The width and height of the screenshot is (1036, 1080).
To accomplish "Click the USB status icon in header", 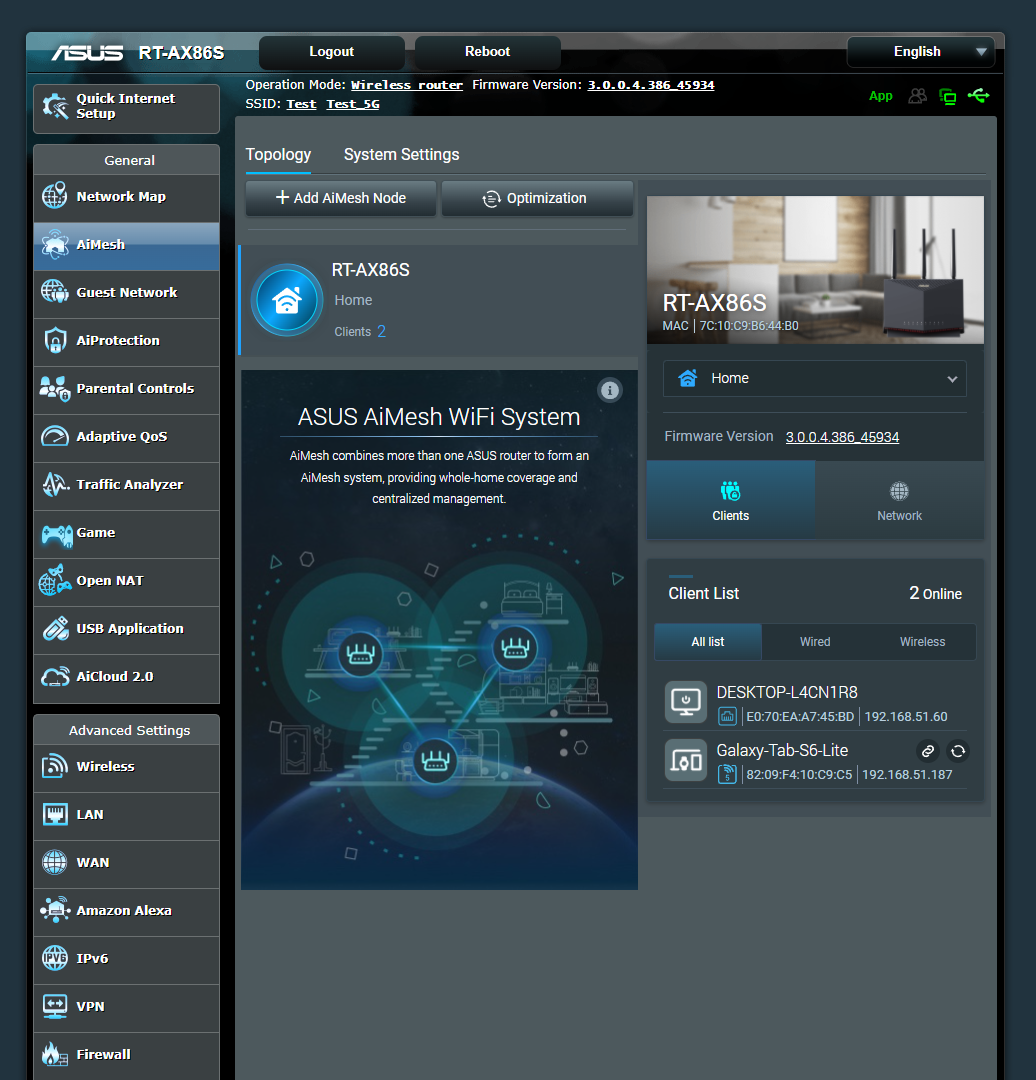I will [979, 96].
